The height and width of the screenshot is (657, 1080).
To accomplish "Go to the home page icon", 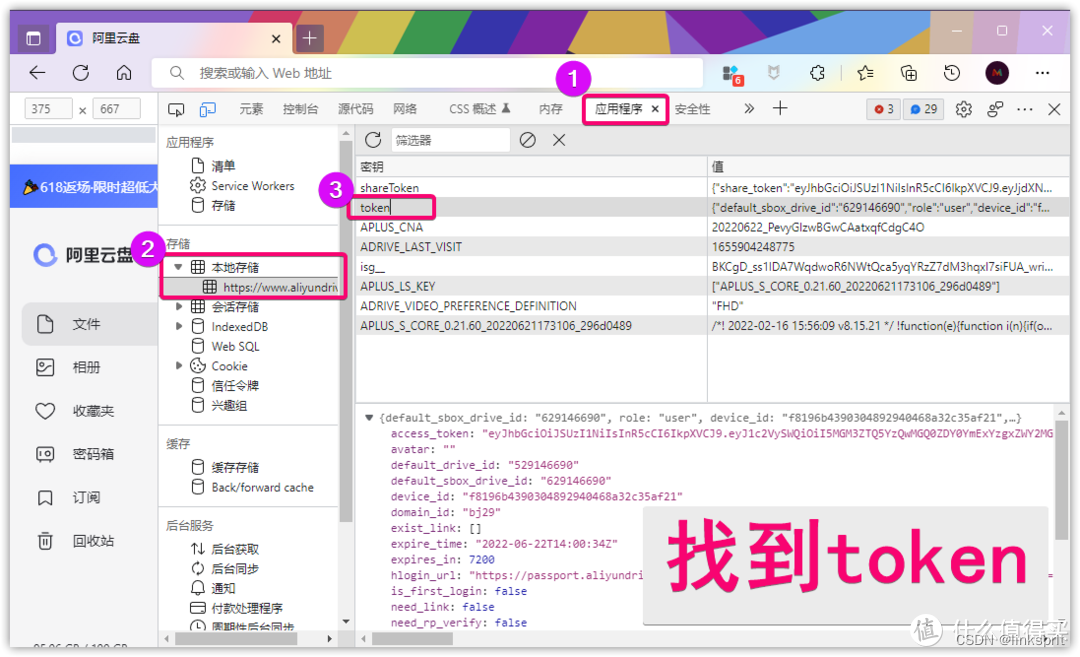I will [x=124, y=73].
